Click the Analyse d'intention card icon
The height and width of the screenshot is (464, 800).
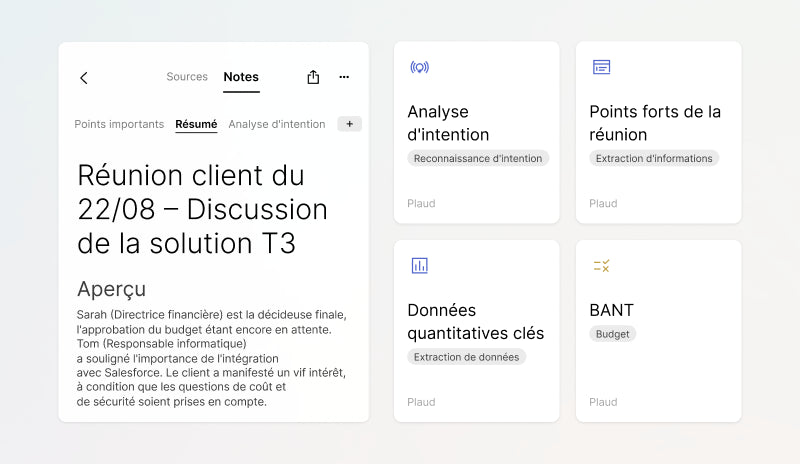[419, 67]
